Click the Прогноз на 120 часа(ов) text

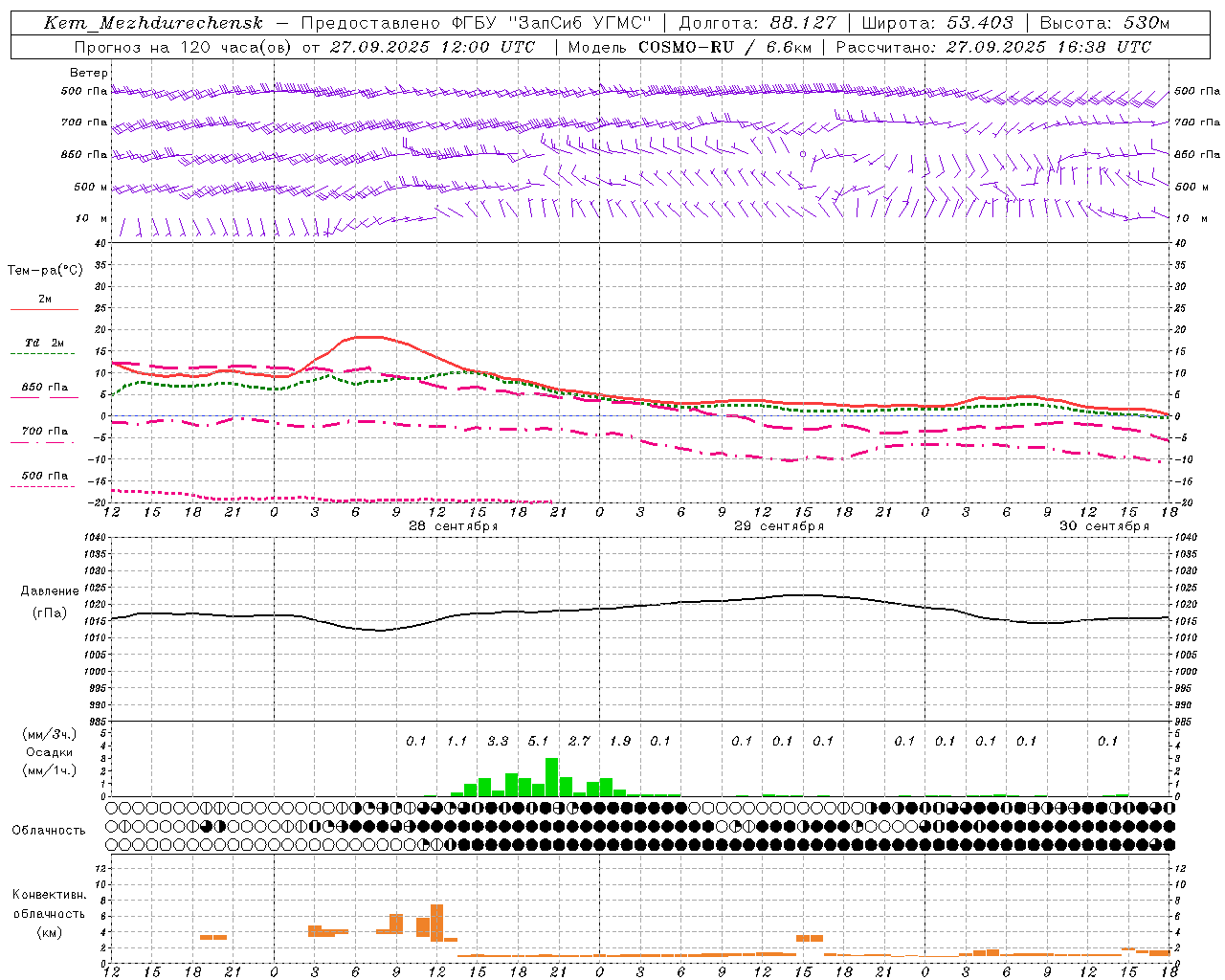click(184, 47)
